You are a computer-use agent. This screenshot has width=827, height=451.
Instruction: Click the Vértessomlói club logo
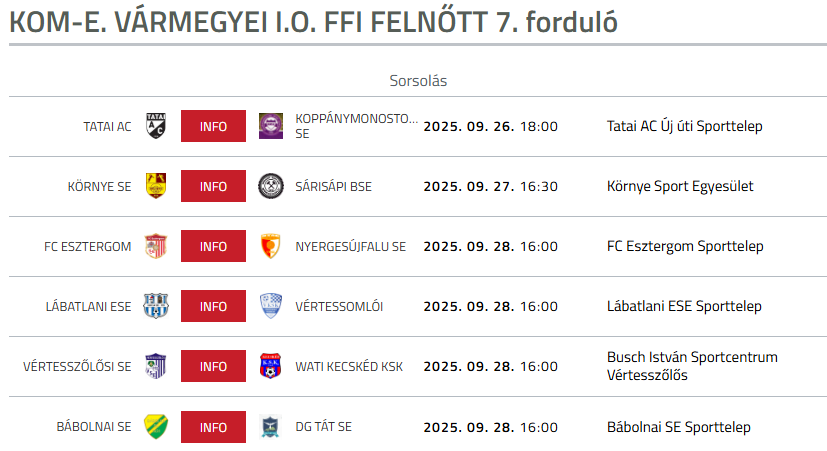coord(270,306)
